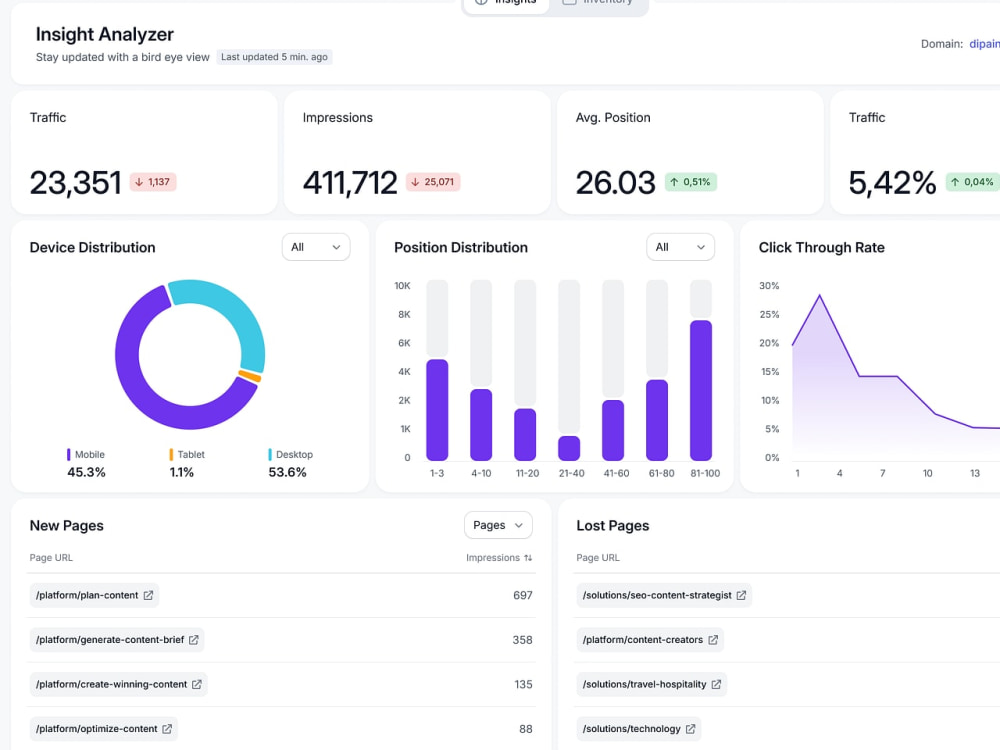Click the Traffic decrease badge 1,137
The height and width of the screenshot is (750, 1000).
[x=153, y=182]
